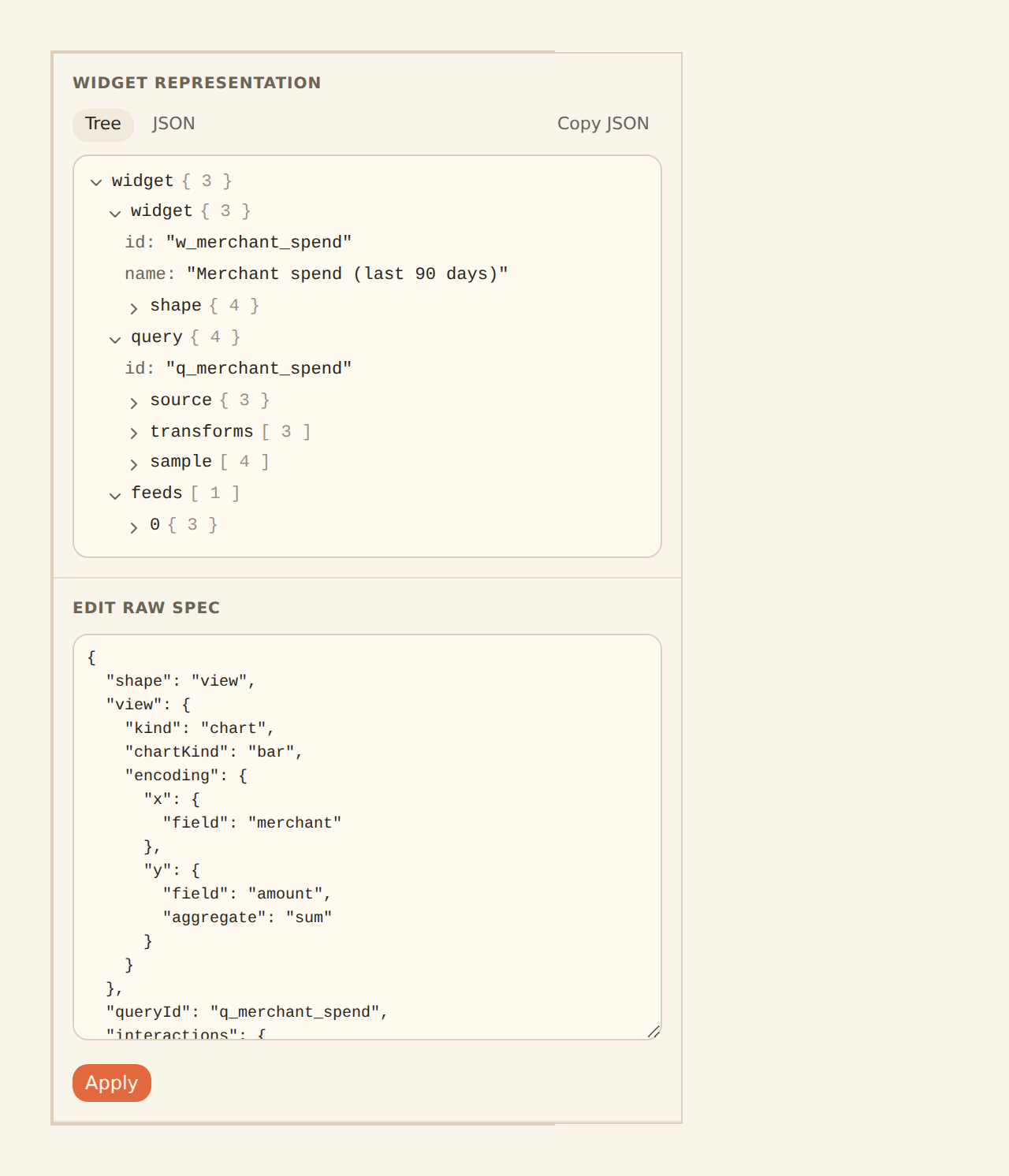This screenshot has width=1009, height=1176.
Task: Expand the source node chevron
Action: (134, 402)
